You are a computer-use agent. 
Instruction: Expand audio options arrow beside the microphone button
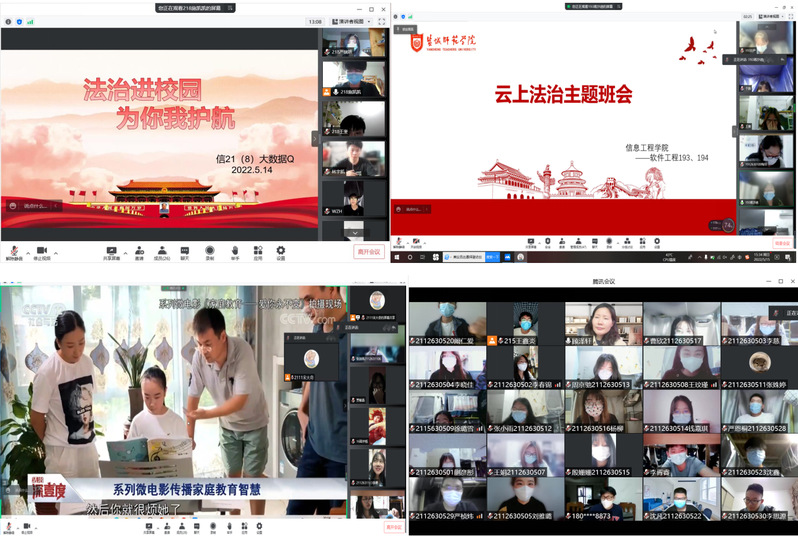[26, 249]
